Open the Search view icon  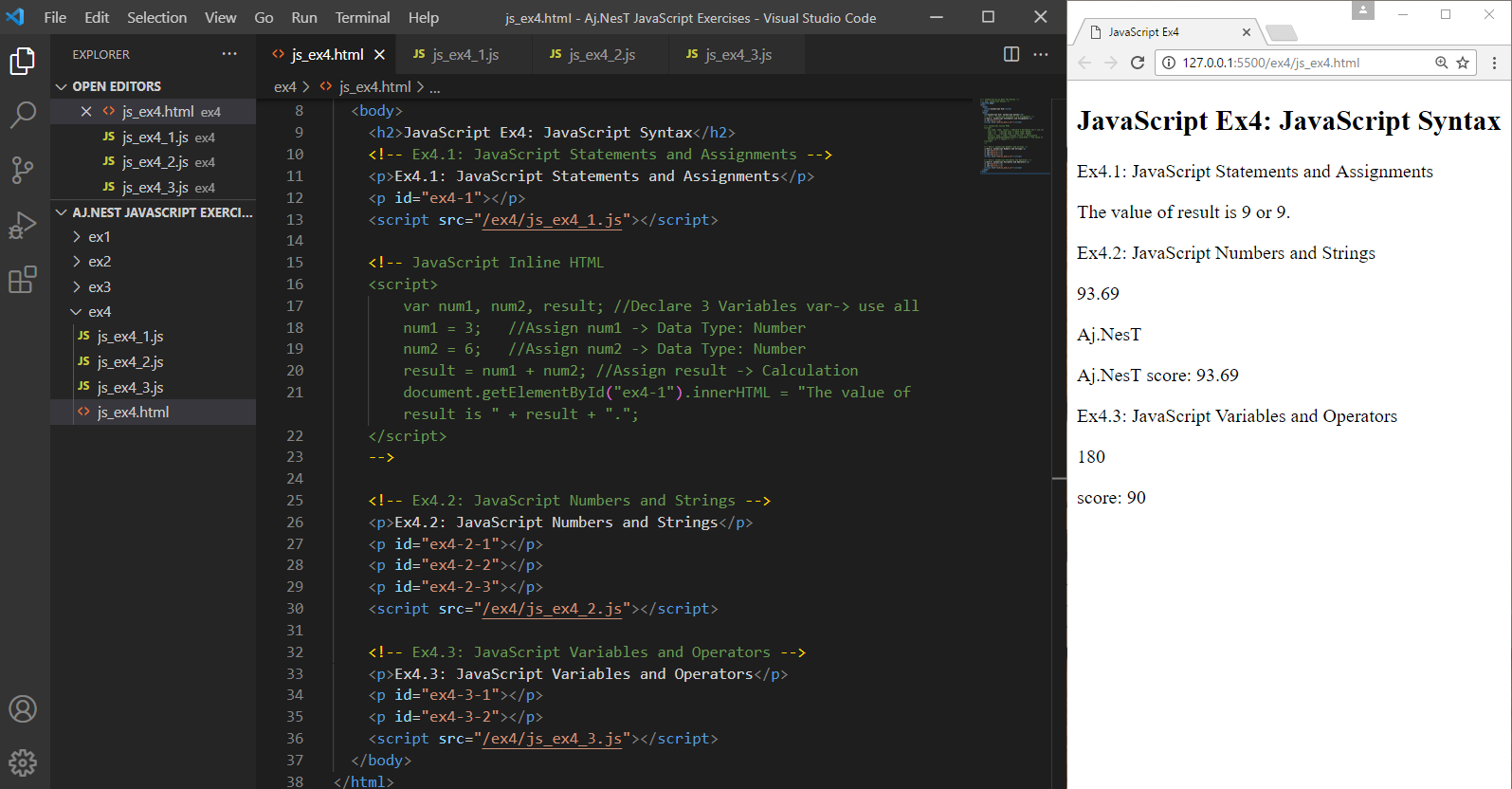click(x=23, y=115)
